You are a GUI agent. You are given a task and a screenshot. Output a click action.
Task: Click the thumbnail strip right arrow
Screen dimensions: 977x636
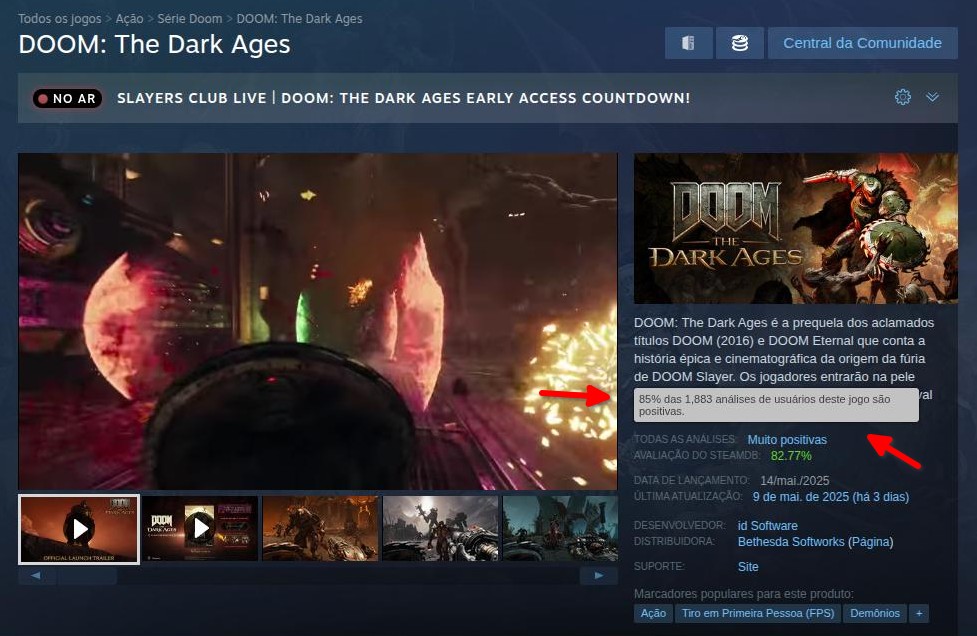click(x=599, y=576)
